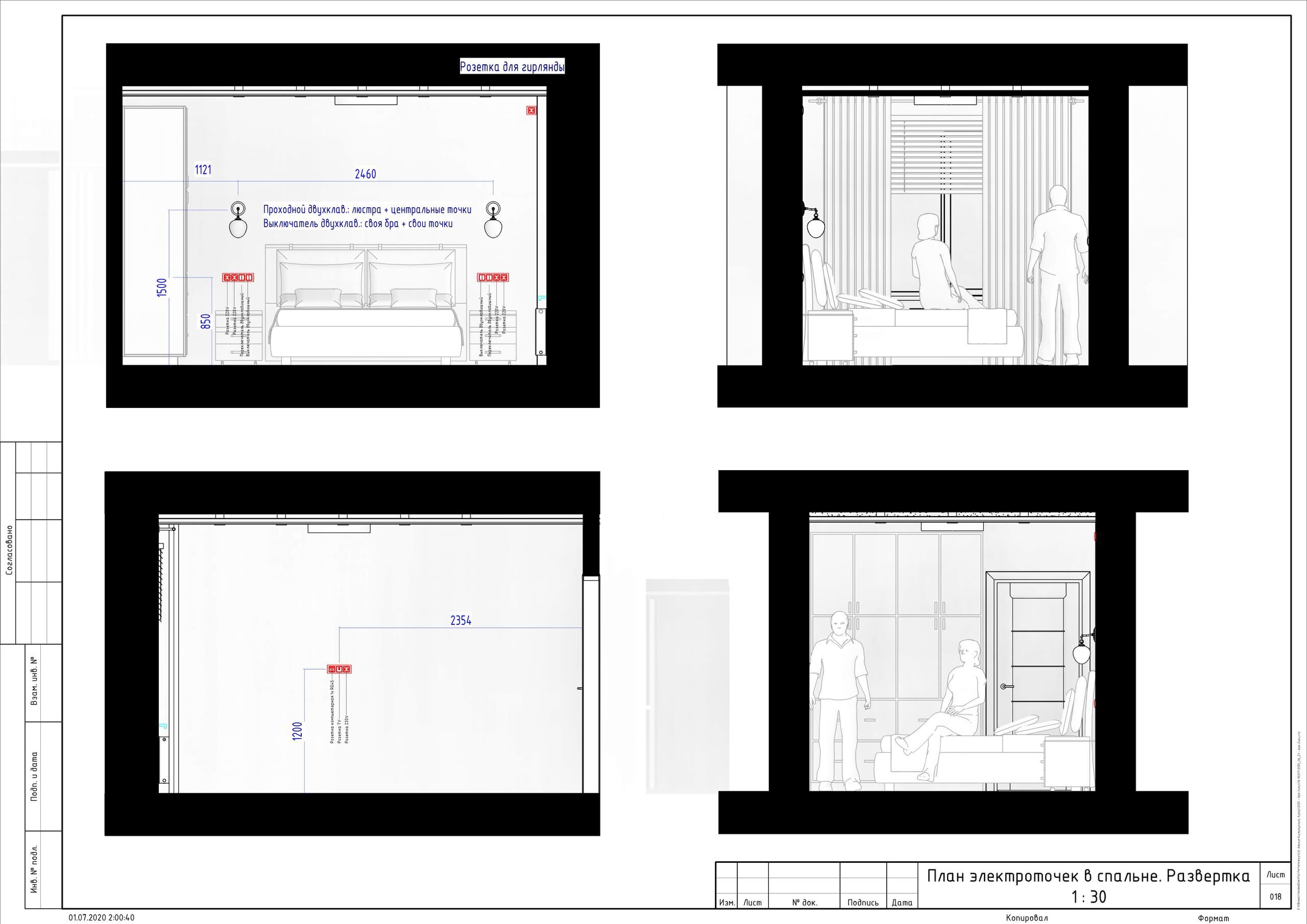
Task: Click the 220V socket symbol beside TV socket
Action: [346, 669]
